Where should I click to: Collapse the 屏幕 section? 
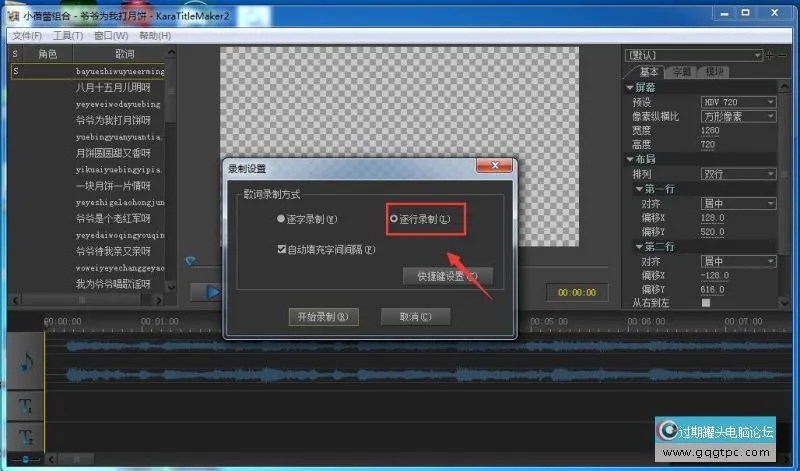click(630, 88)
